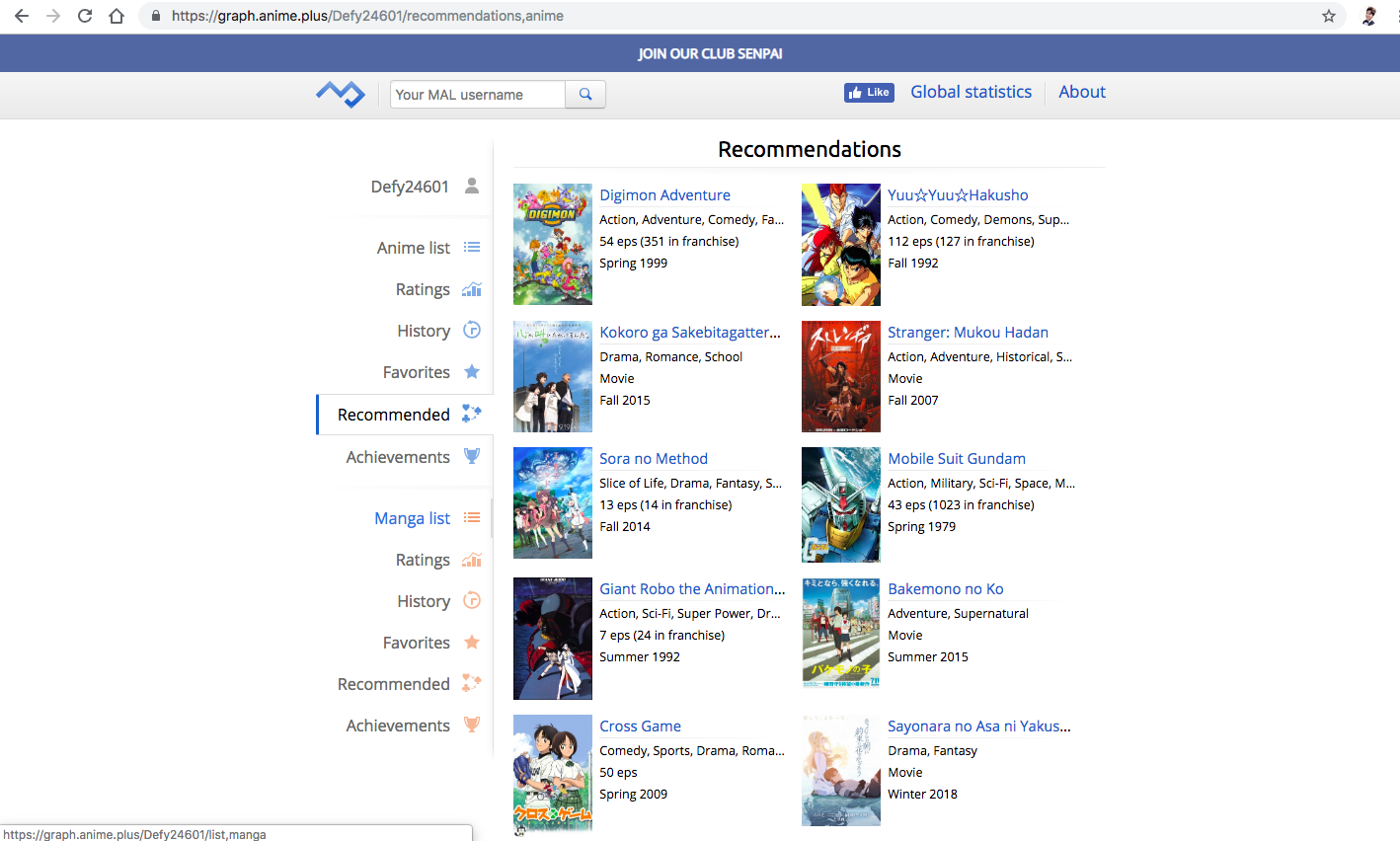Click the anime.plus wave logo icon

[341, 94]
